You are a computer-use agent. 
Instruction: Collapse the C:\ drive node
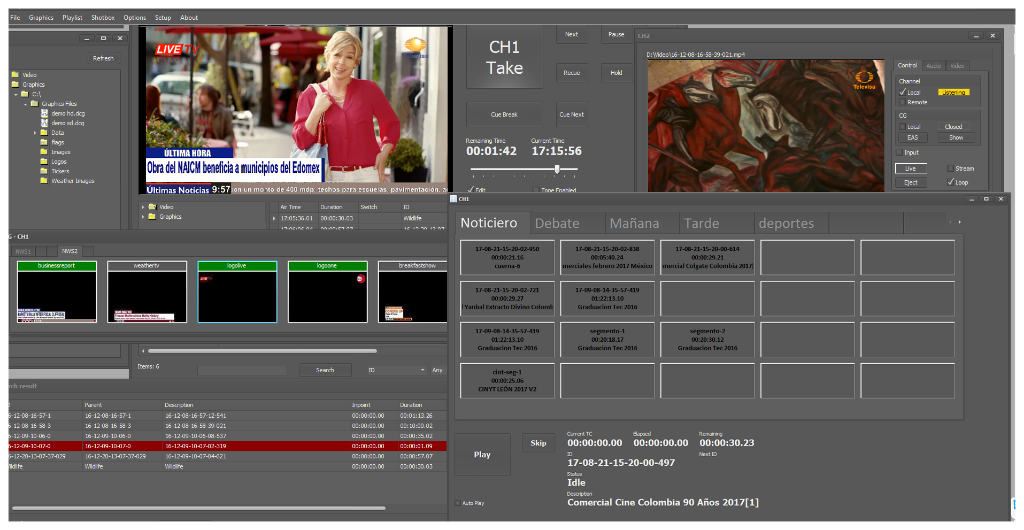(16, 94)
